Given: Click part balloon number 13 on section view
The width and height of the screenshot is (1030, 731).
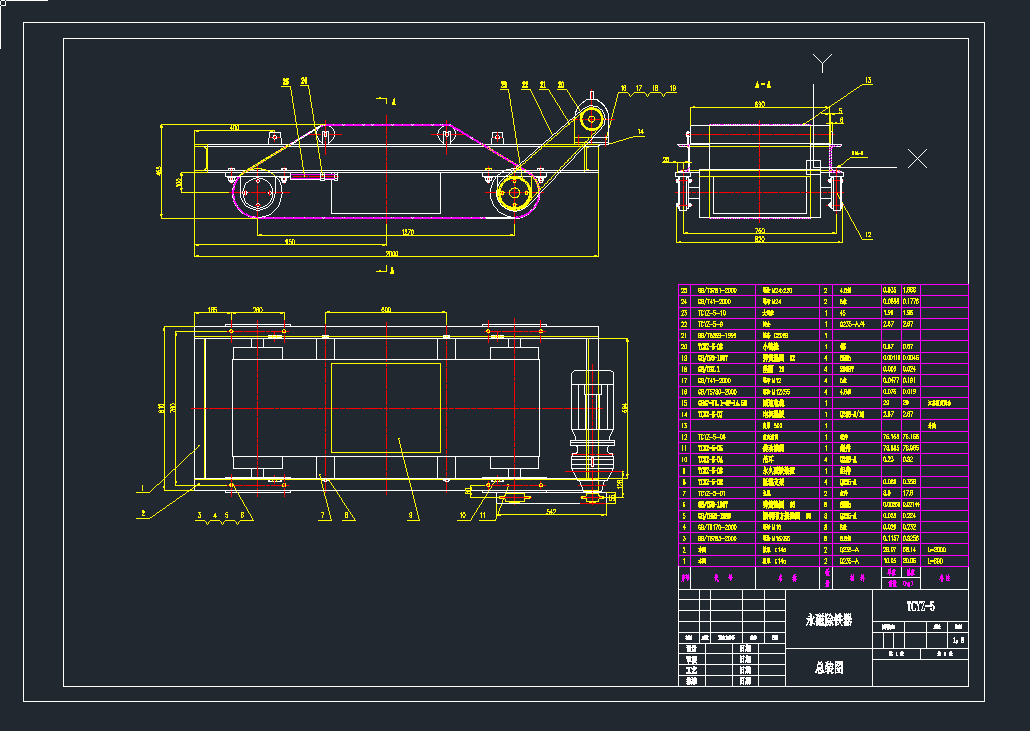Looking at the screenshot, I should pos(868,80).
